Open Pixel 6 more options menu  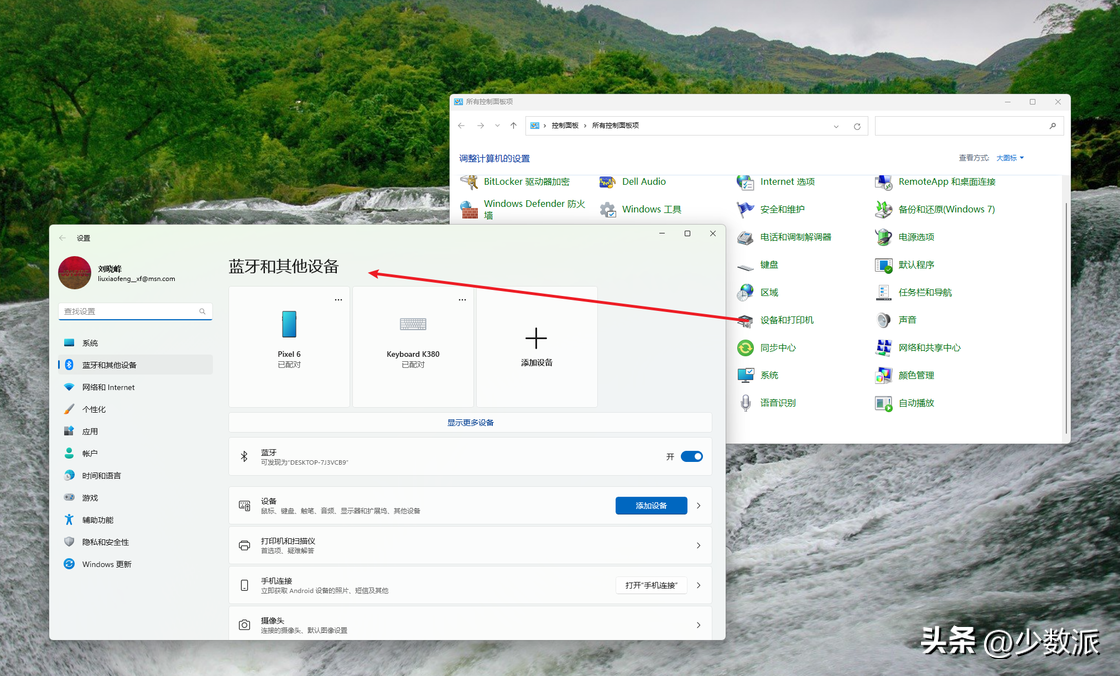338,300
